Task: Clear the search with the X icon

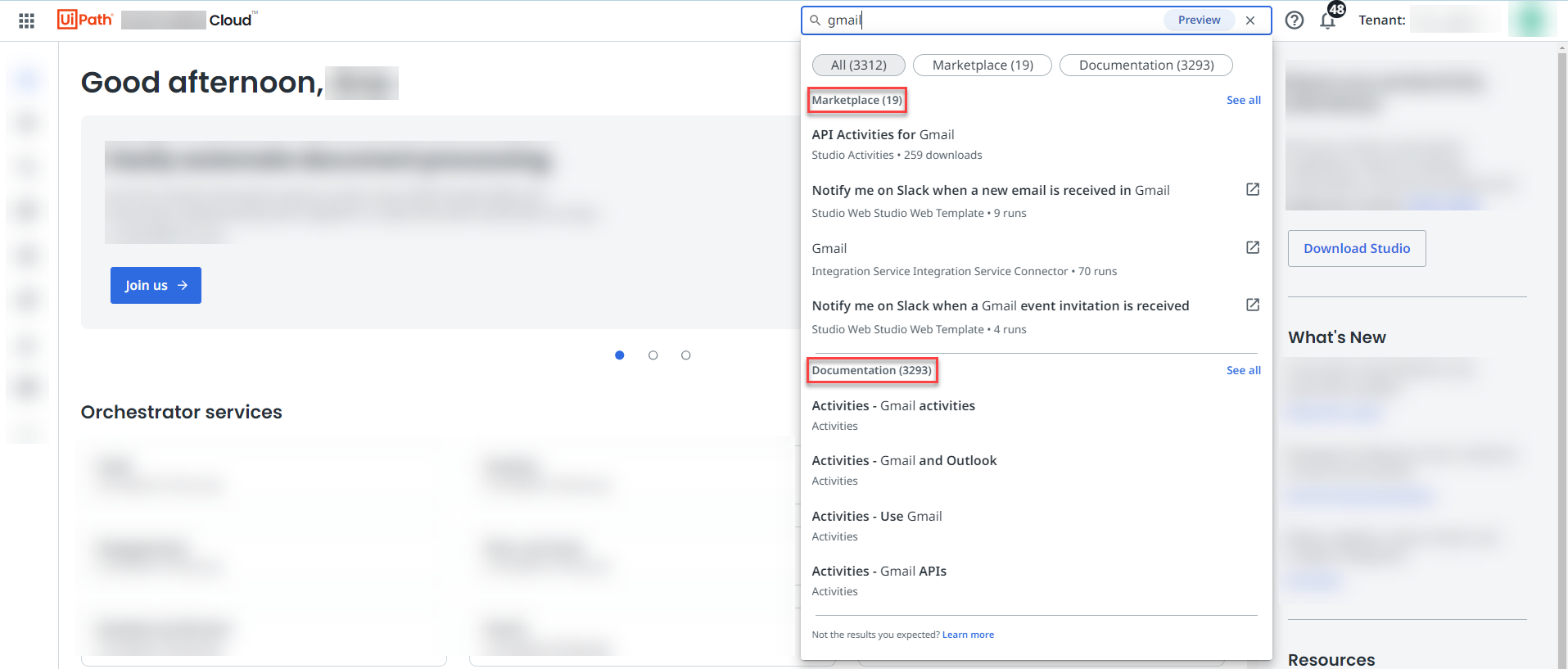Action: pos(1250,20)
